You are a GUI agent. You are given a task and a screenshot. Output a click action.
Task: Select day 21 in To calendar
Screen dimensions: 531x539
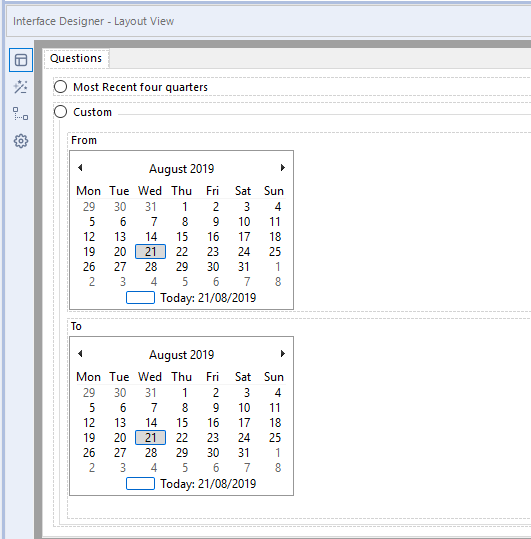point(151,438)
